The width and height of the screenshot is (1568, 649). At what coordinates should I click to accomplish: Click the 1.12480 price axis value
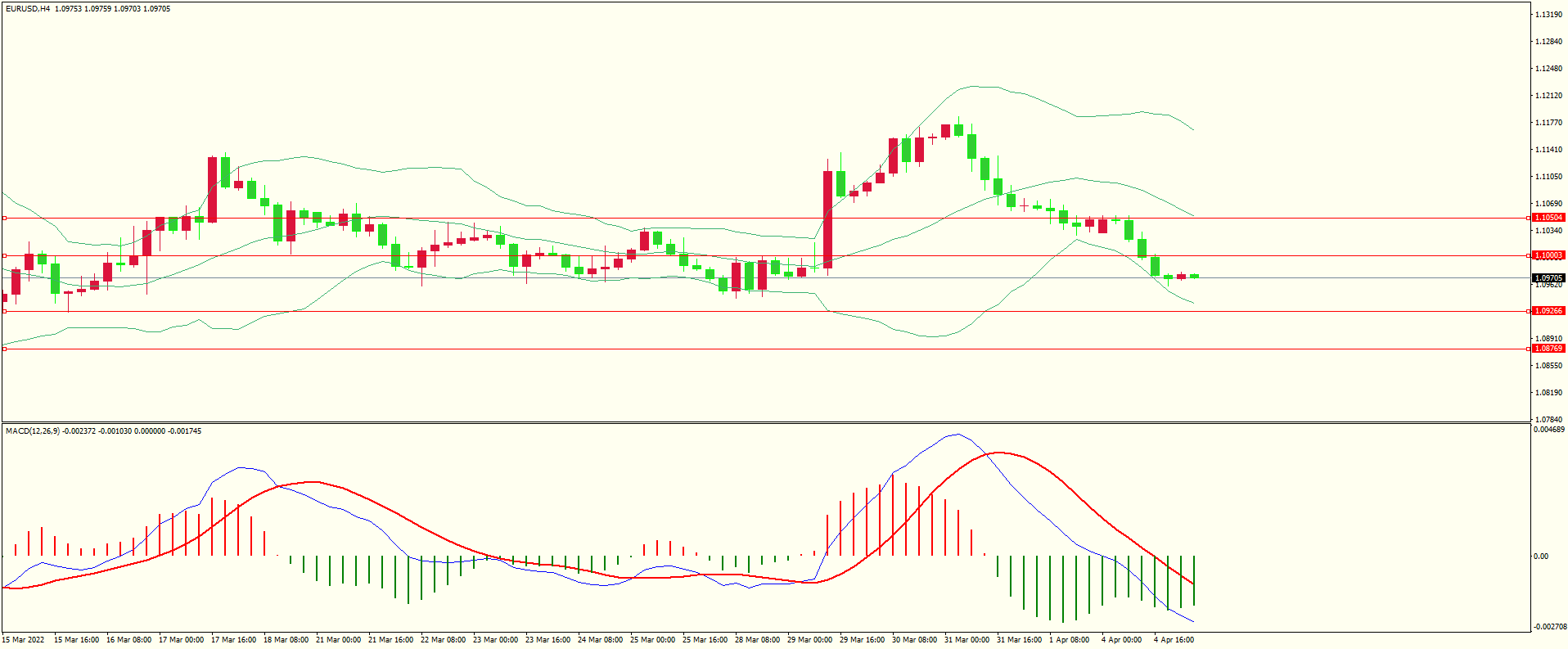(1548, 69)
